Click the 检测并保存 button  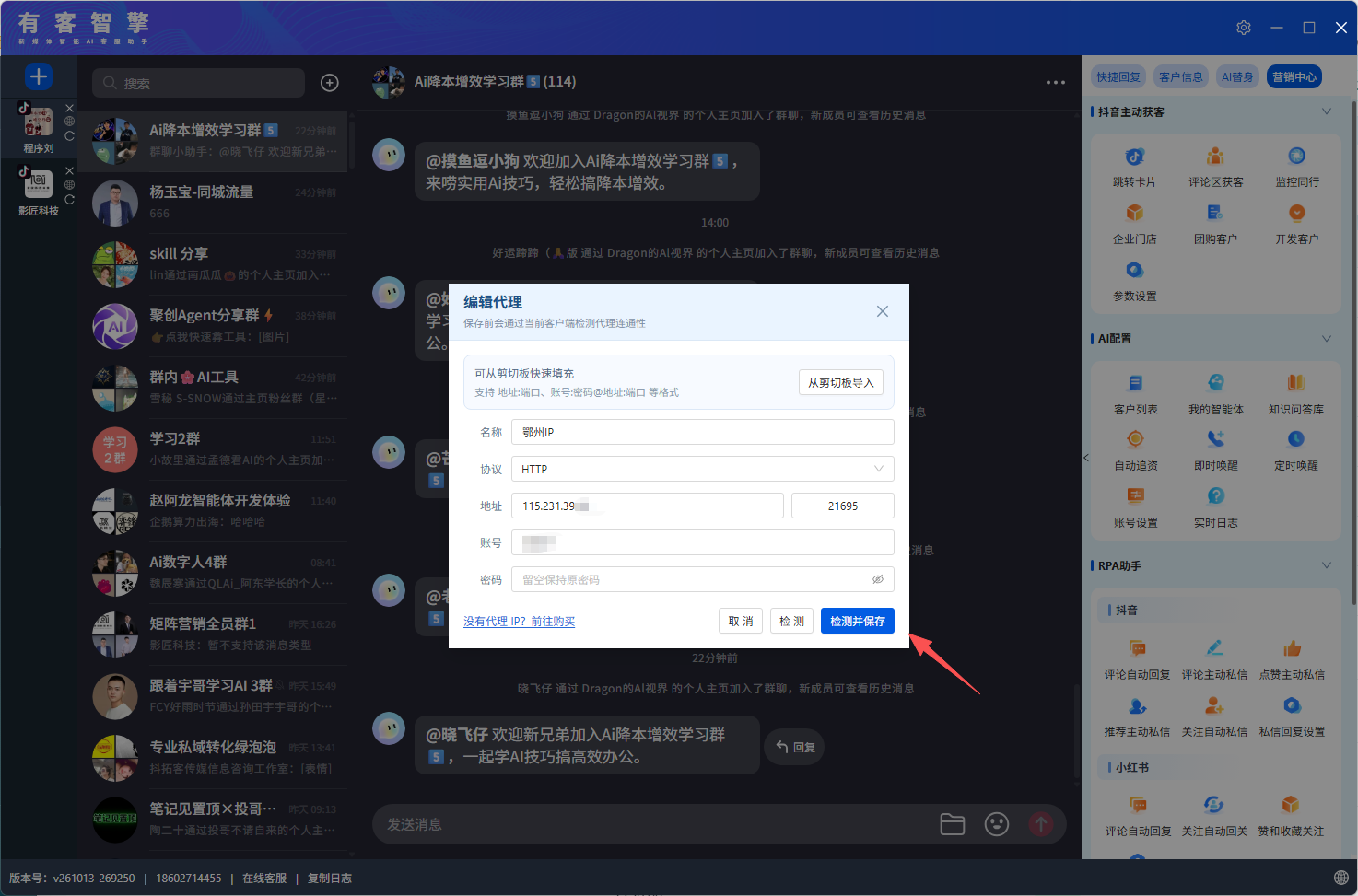click(x=858, y=621)
